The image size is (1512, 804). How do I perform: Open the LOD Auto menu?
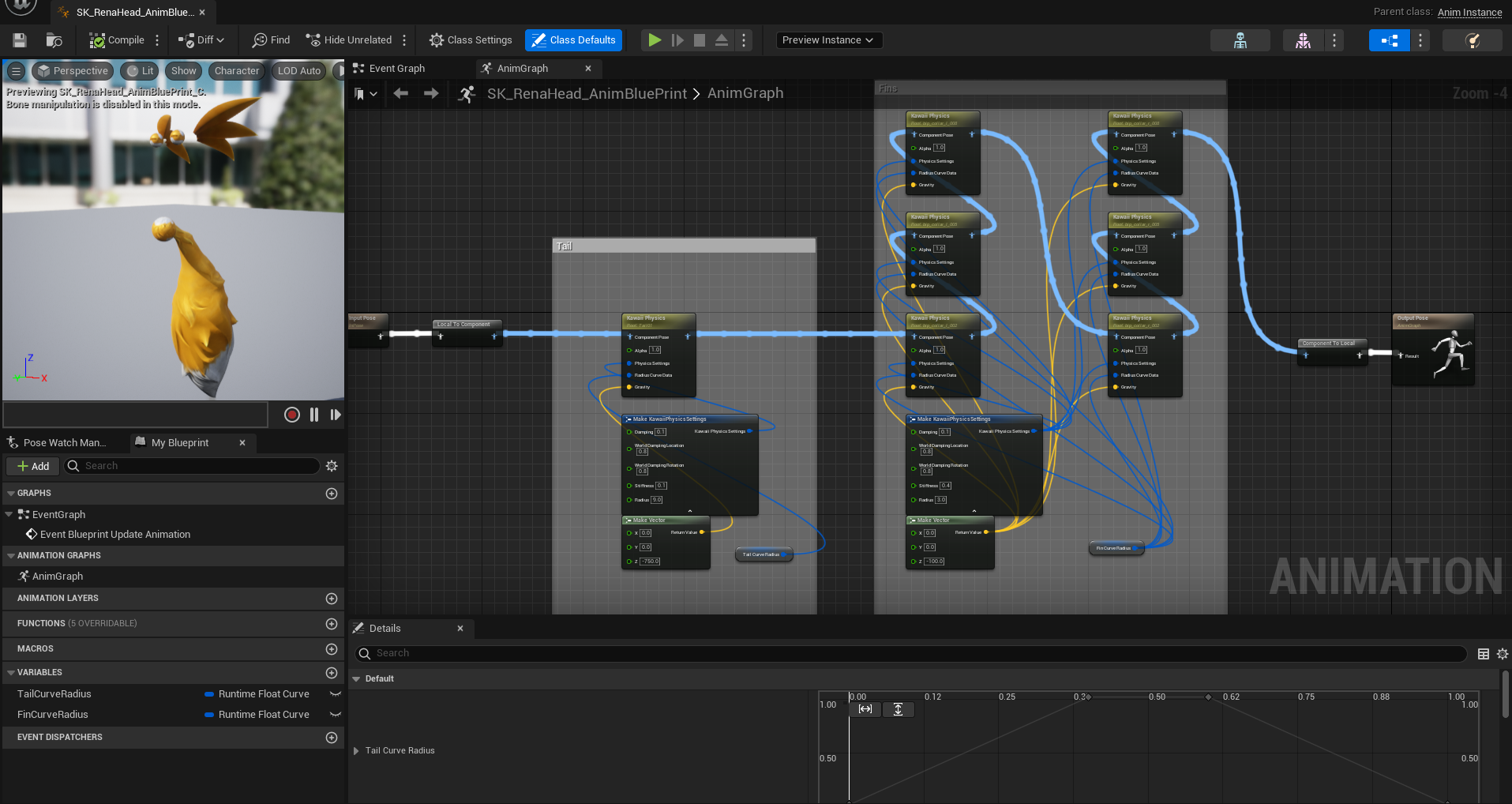coord(299,71)
